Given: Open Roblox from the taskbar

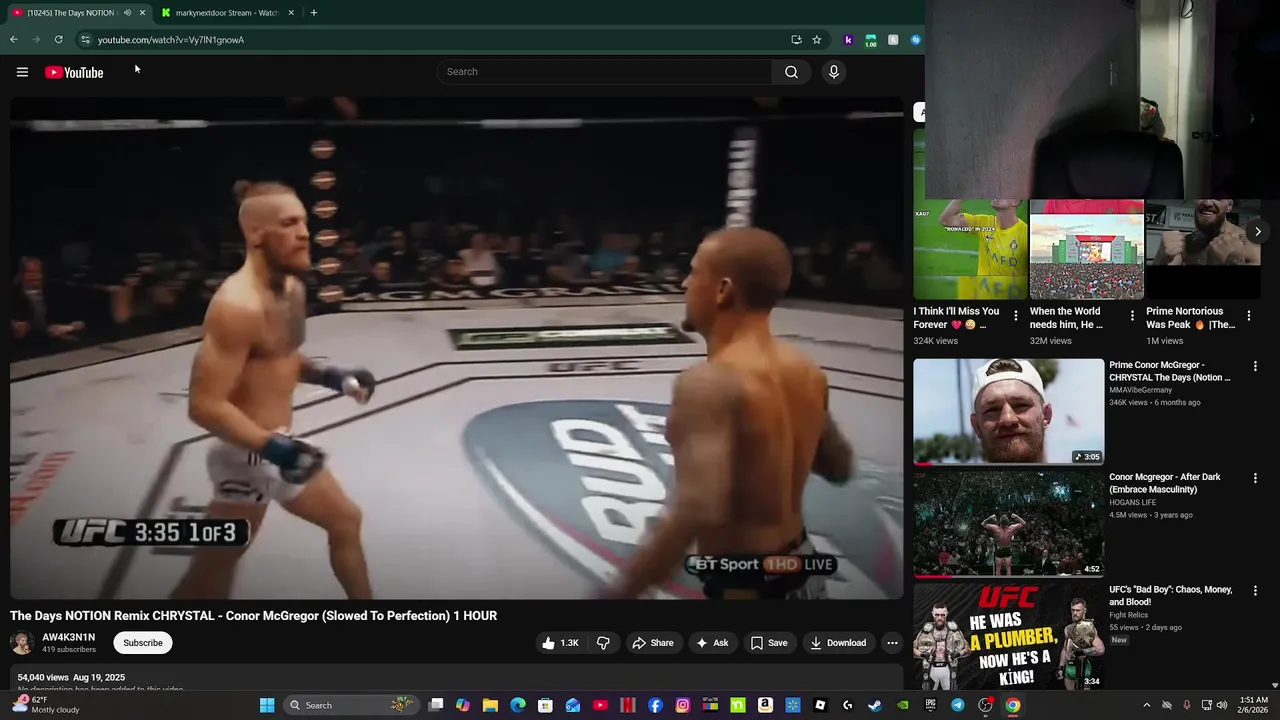Looking at the screenshot, I should click(x=820, y=705).
